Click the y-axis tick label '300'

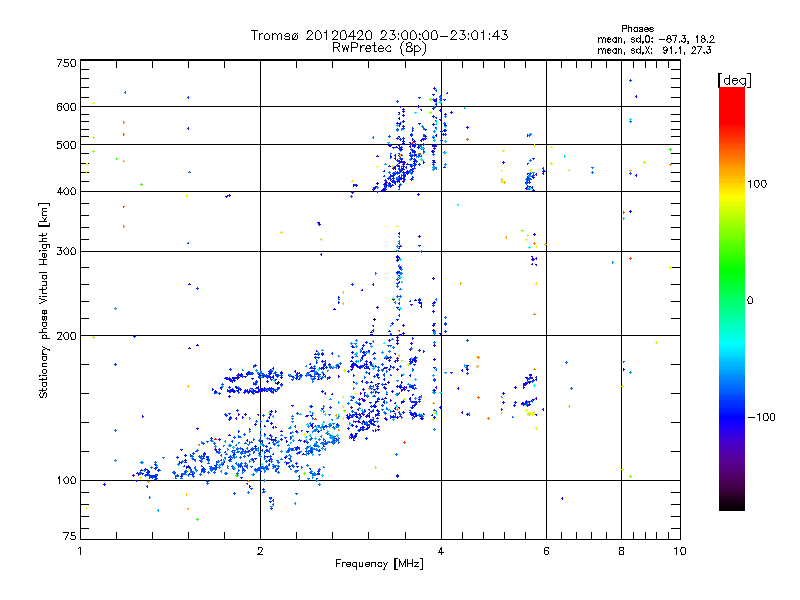(x=66, y=252)
